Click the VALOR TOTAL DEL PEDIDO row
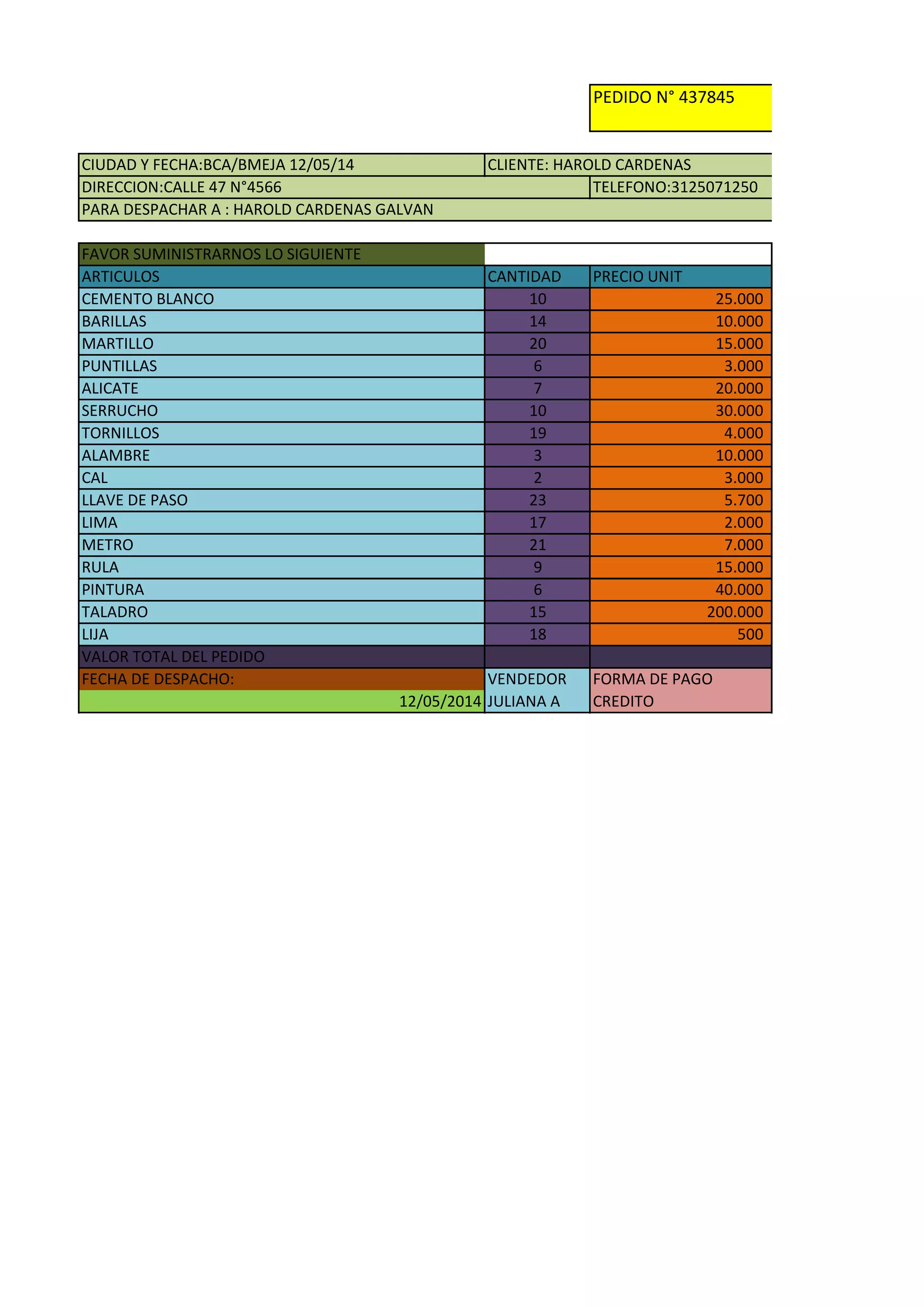Image resolution: width=924 pixels, height=1307 pixels. point(281,656)
